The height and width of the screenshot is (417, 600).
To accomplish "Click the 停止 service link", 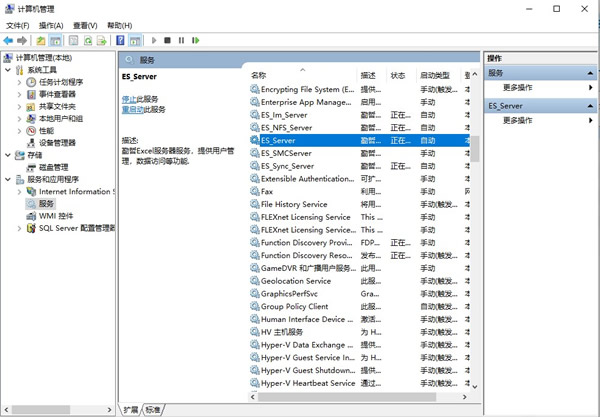I will (129, 99).
